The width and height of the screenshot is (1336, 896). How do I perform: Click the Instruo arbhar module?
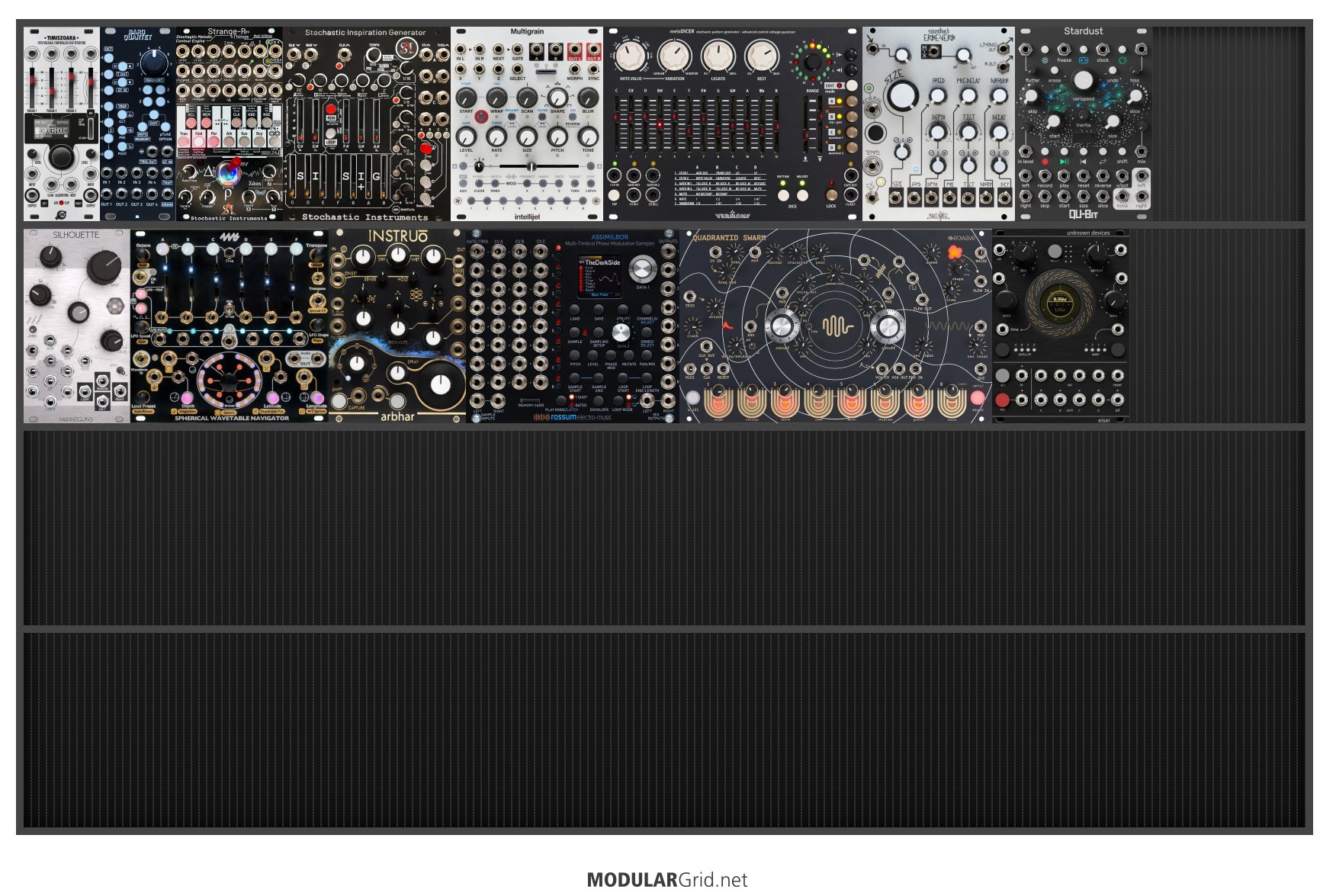pyautogui.click(x=397, y=326)
